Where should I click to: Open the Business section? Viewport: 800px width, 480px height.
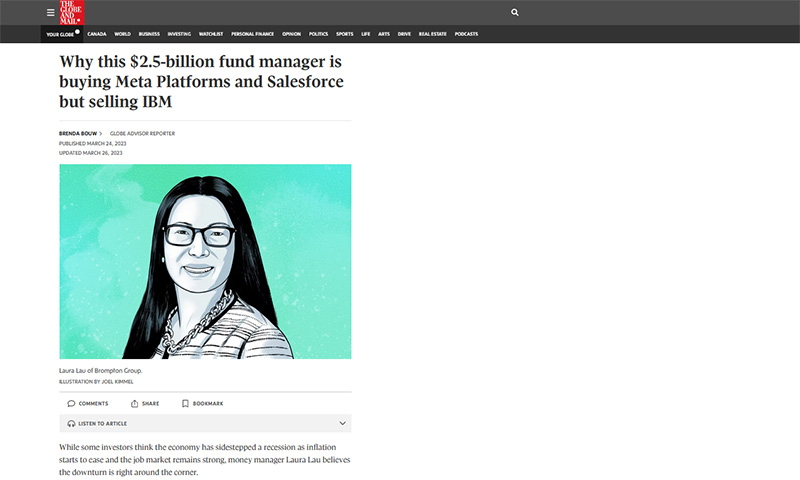pos(149,34)
